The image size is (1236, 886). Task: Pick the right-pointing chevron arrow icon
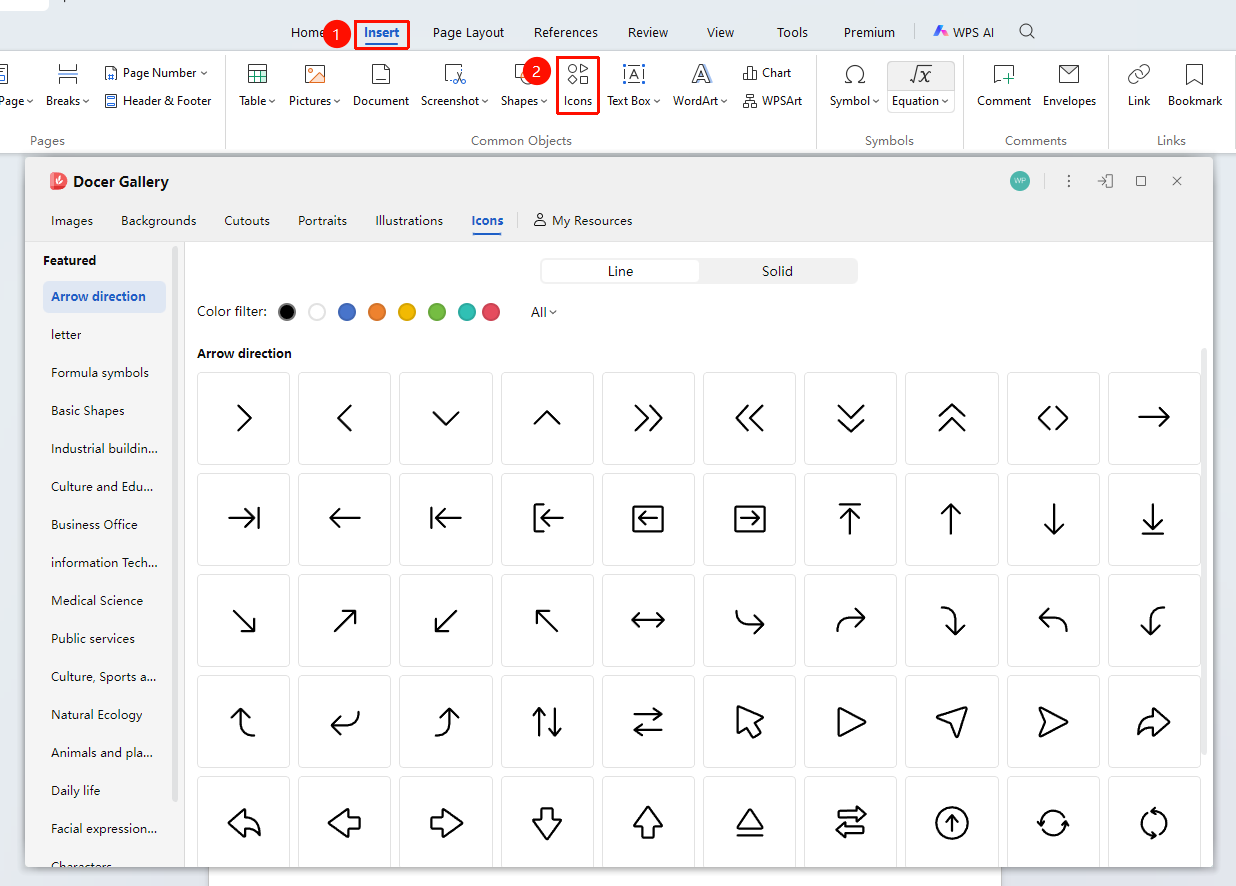click(x=244, y=418)
